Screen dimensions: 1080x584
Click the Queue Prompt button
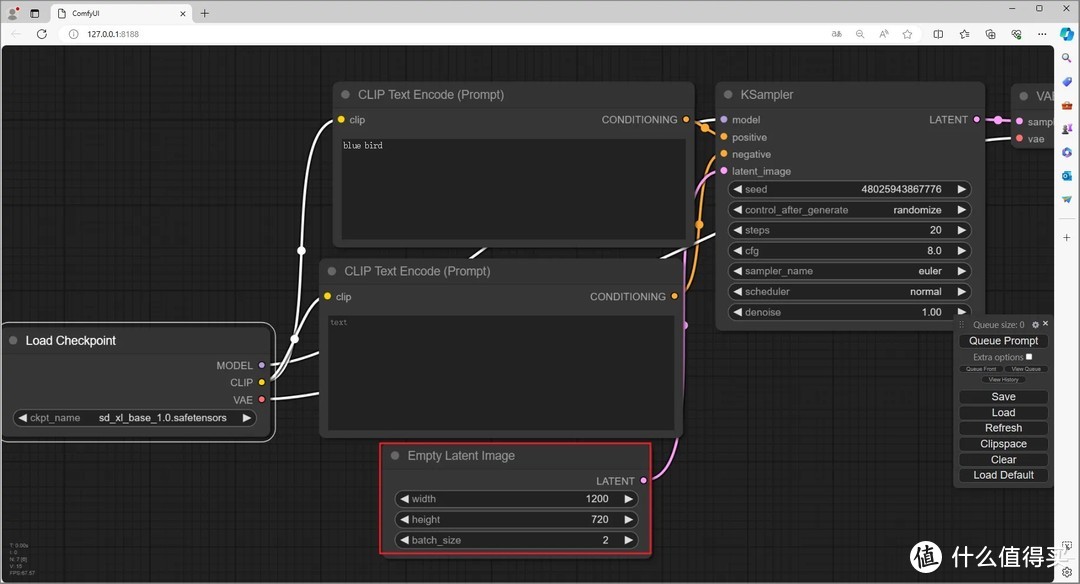(x=1003, y=341)
